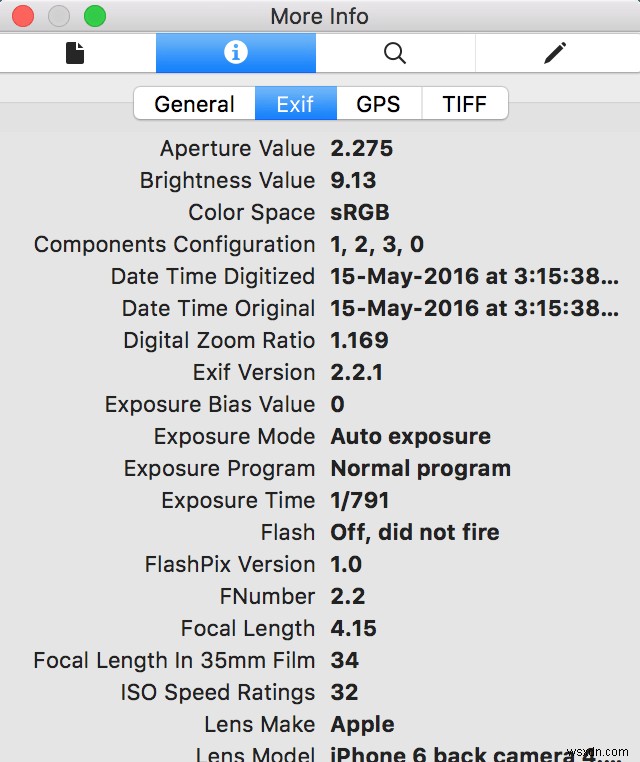Switch to the General segment
640x762 pixels.
tap(195, 104)
